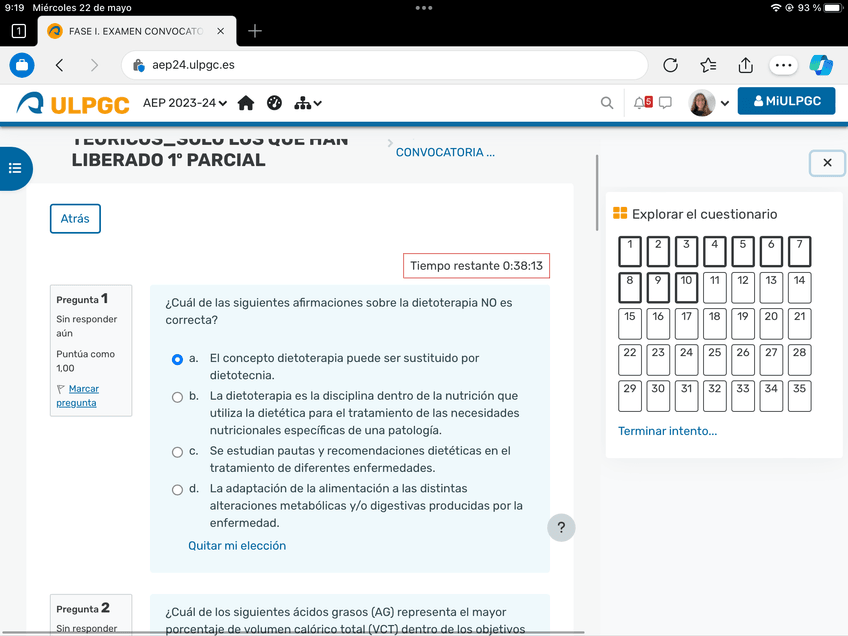The width and height of the screenshot is (848, 636).
Task: Jump to question 7 in navigation
Action: click(799, 251)
